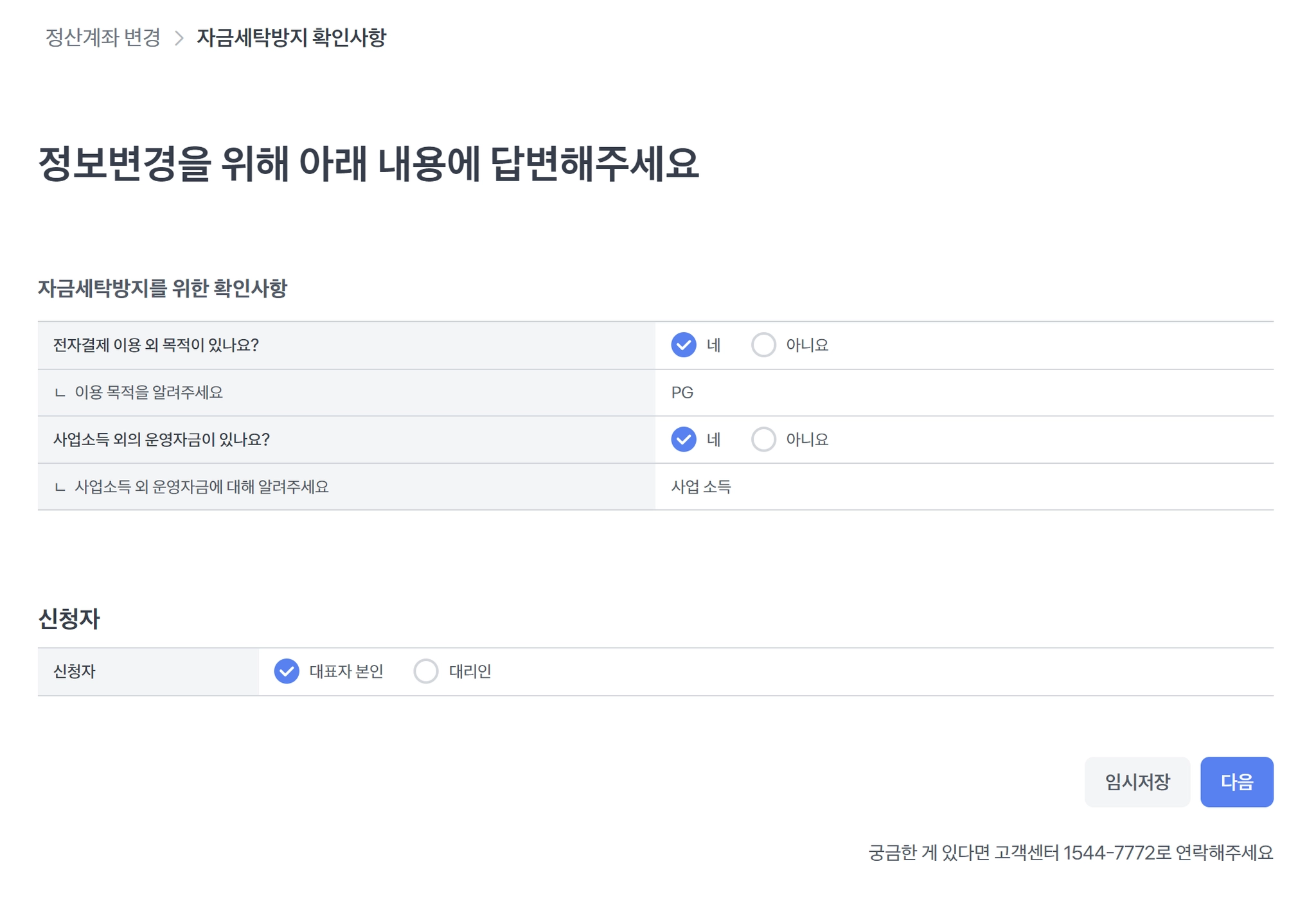Click the 정보변경을 위해 main page heading
The height and width of the screenshot is (900, 1316).
pyautogui.click(x=368, y=163)
